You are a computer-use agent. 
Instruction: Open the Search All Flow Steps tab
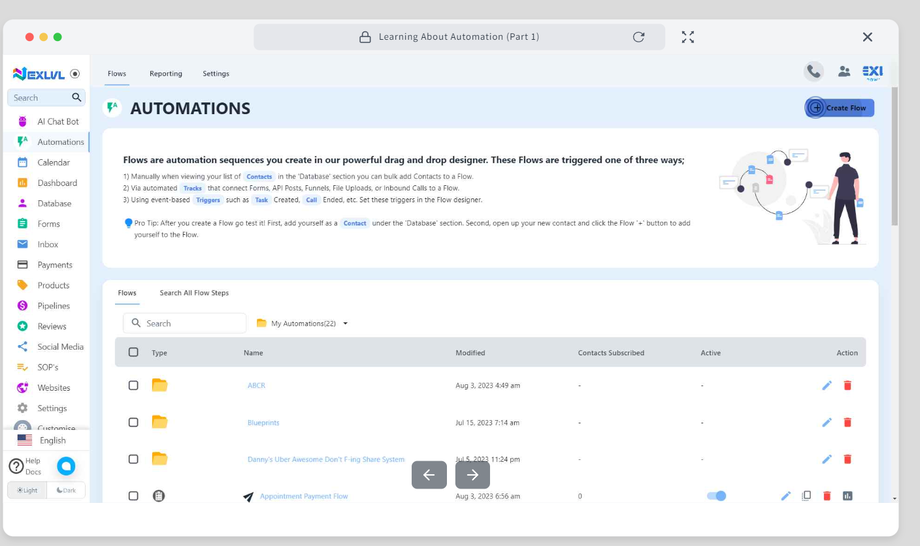[194, 293]
